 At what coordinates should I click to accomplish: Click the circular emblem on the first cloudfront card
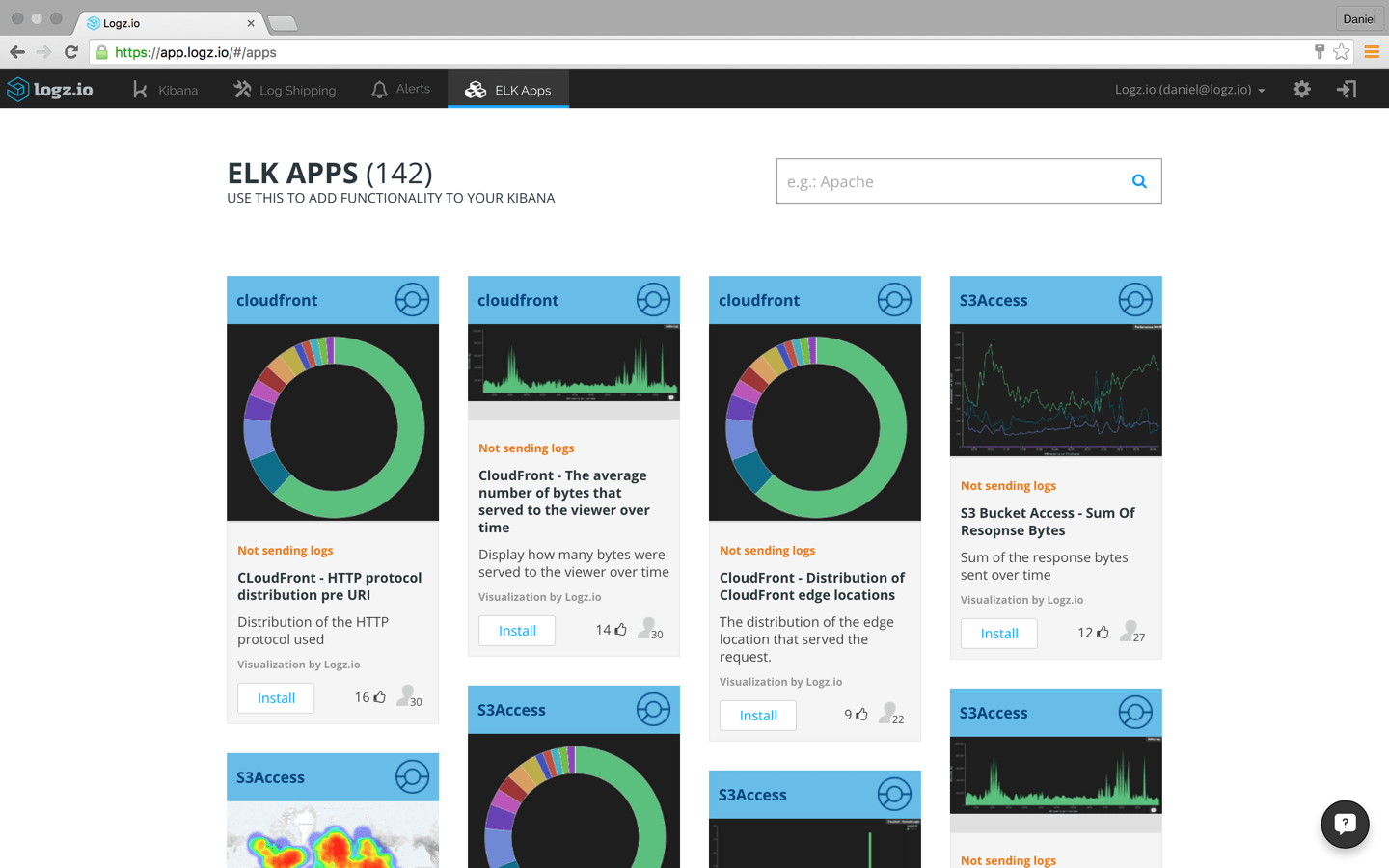pos(412,299)
